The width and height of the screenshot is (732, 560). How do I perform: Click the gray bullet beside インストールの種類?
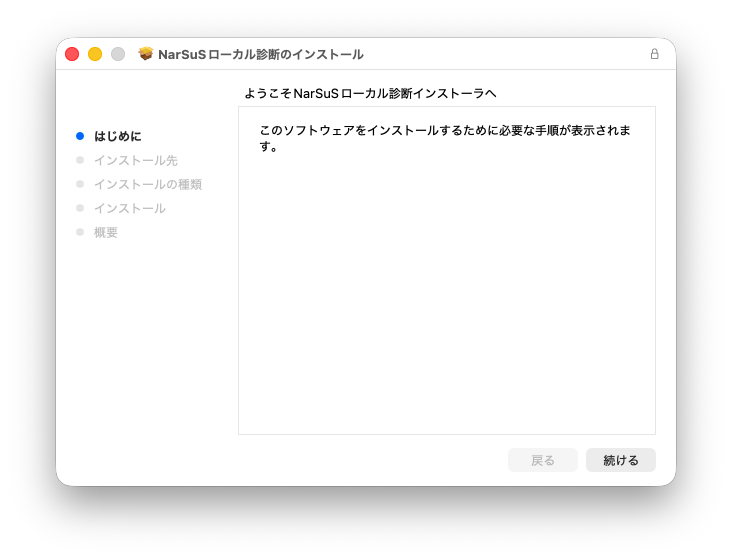coord(80,184)
